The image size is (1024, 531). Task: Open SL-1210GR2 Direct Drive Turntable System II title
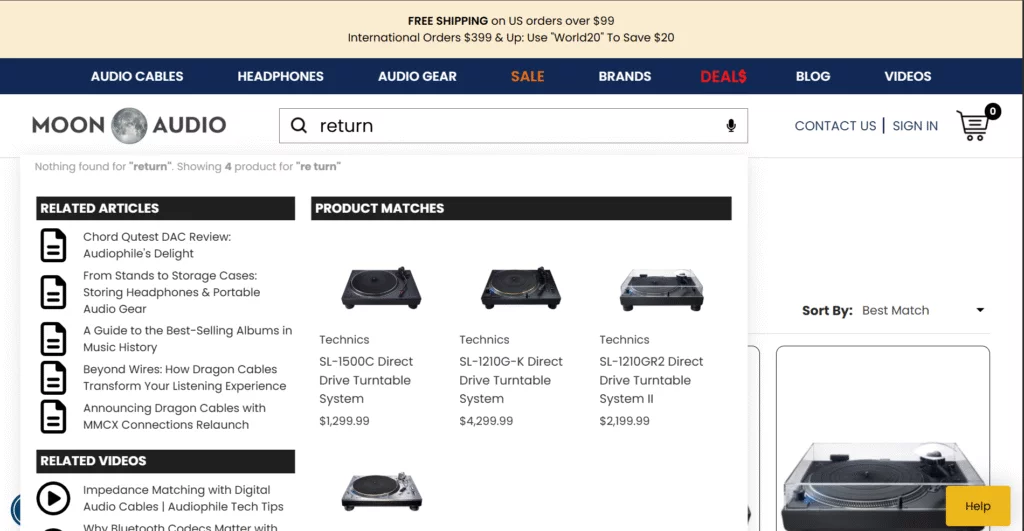pyautogui.click(x=651, y=380)
